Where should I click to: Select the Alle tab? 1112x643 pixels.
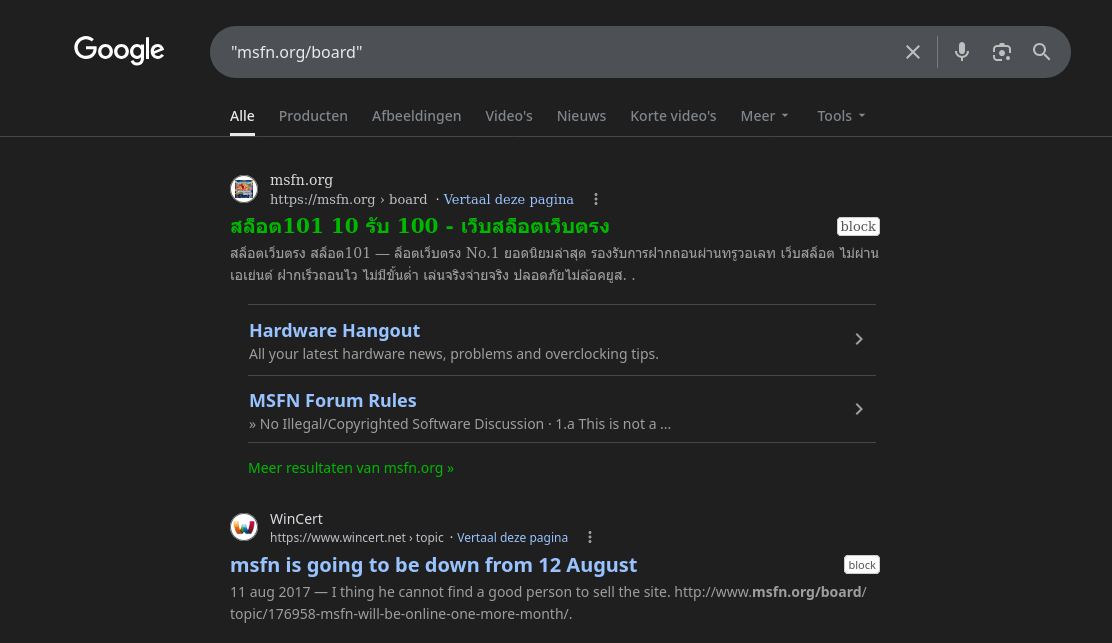tap(242, 116)
